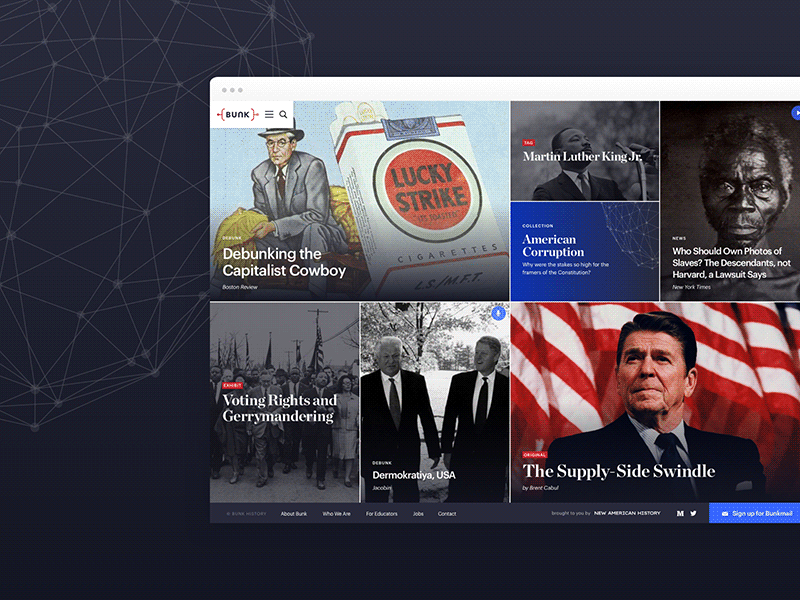Click the COLLECTION label text
Viewport: 800px width, 600px height.
[x=537, y=226]
